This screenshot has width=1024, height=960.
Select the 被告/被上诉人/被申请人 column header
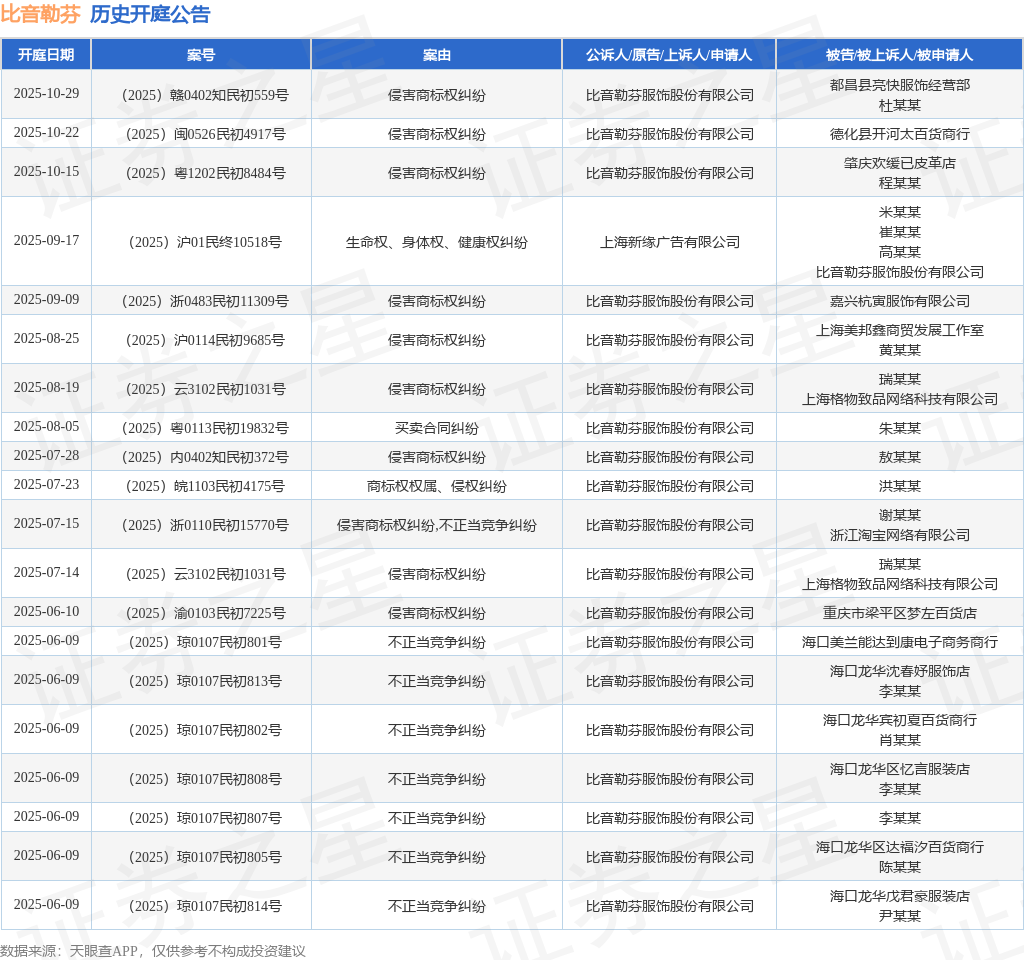point(899,55)
